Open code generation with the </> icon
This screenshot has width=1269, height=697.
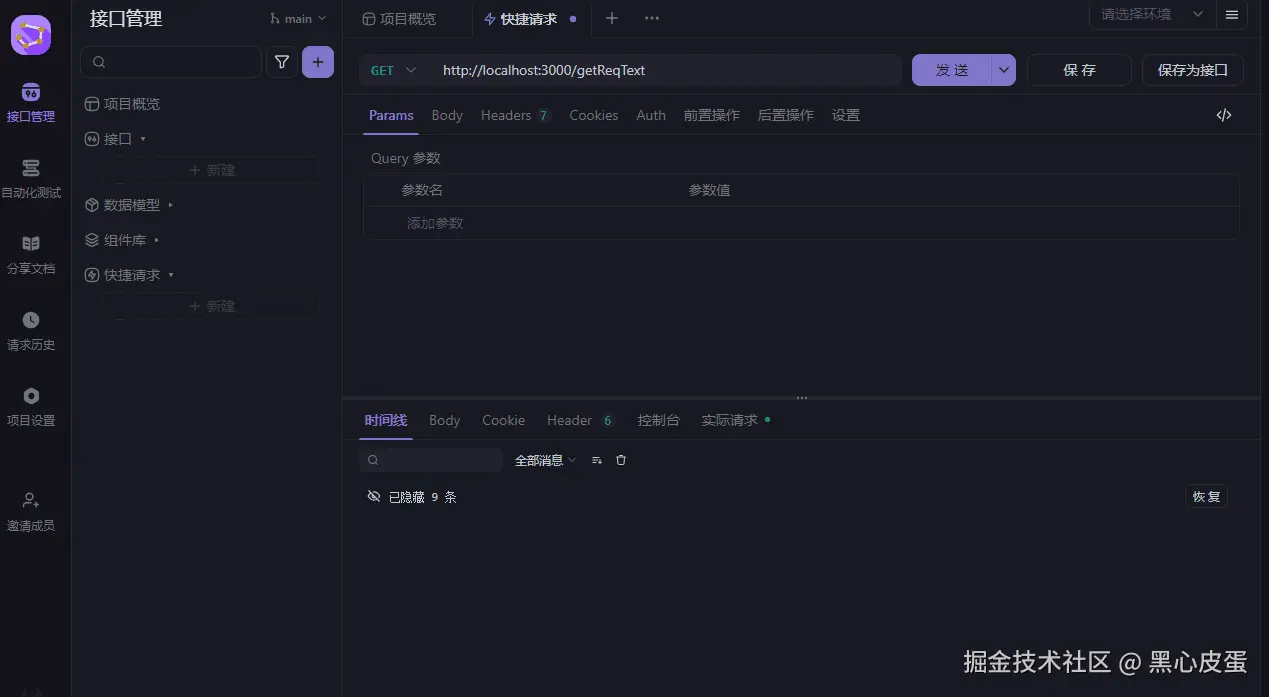tap(1223, 115)
